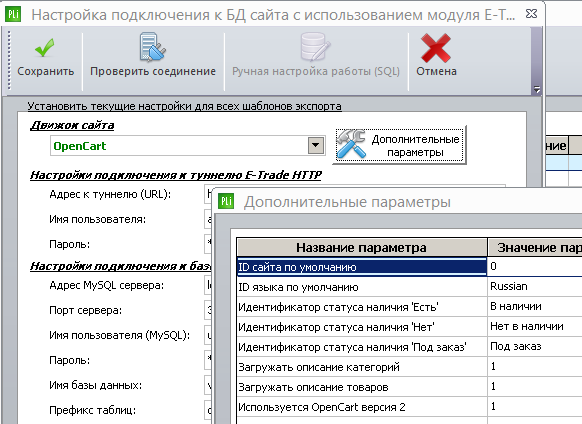Click the green checkmark Save icon
The height and width of the screenshot is (424, 582).
pos(45,48)
